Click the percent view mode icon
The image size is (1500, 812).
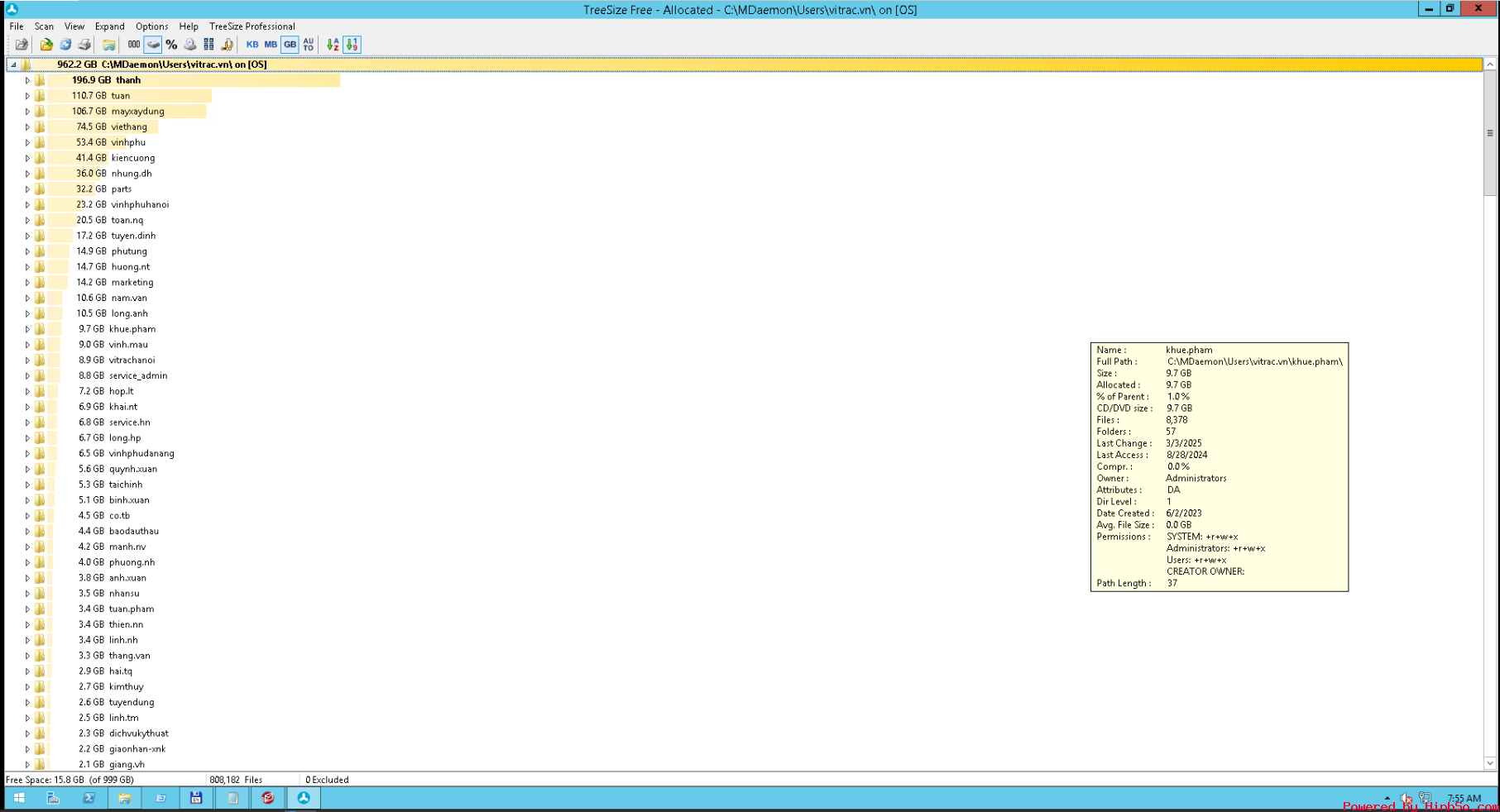[171, 45]
